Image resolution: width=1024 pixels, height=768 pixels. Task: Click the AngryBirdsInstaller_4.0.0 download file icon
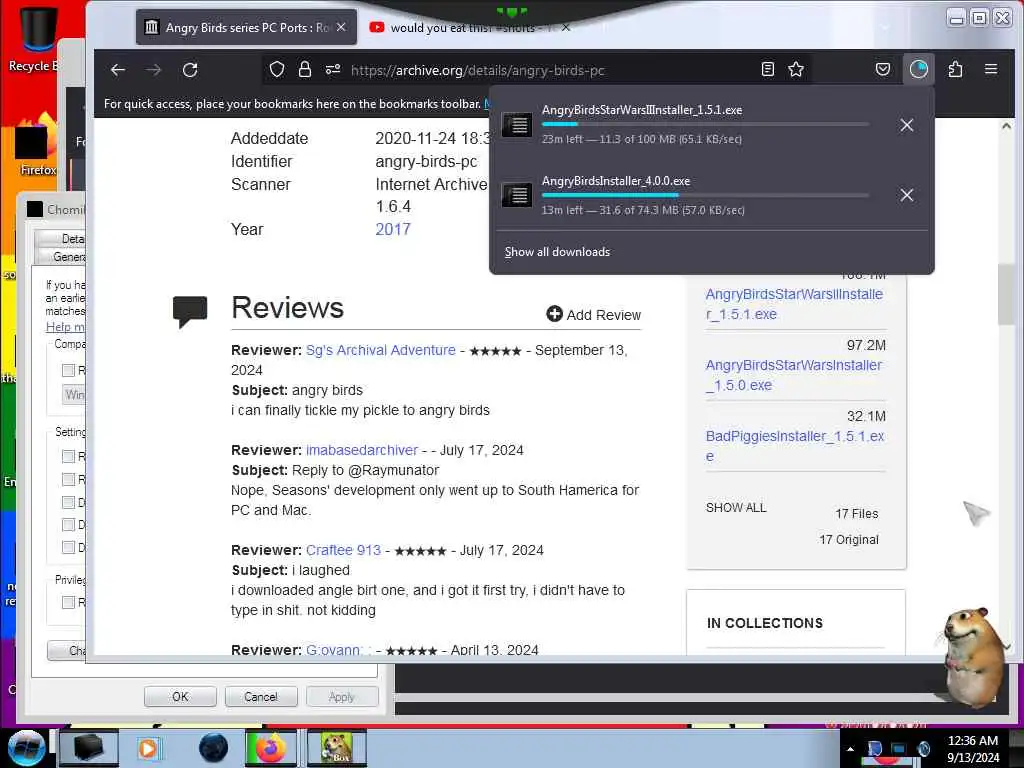(x=517, y=195)
